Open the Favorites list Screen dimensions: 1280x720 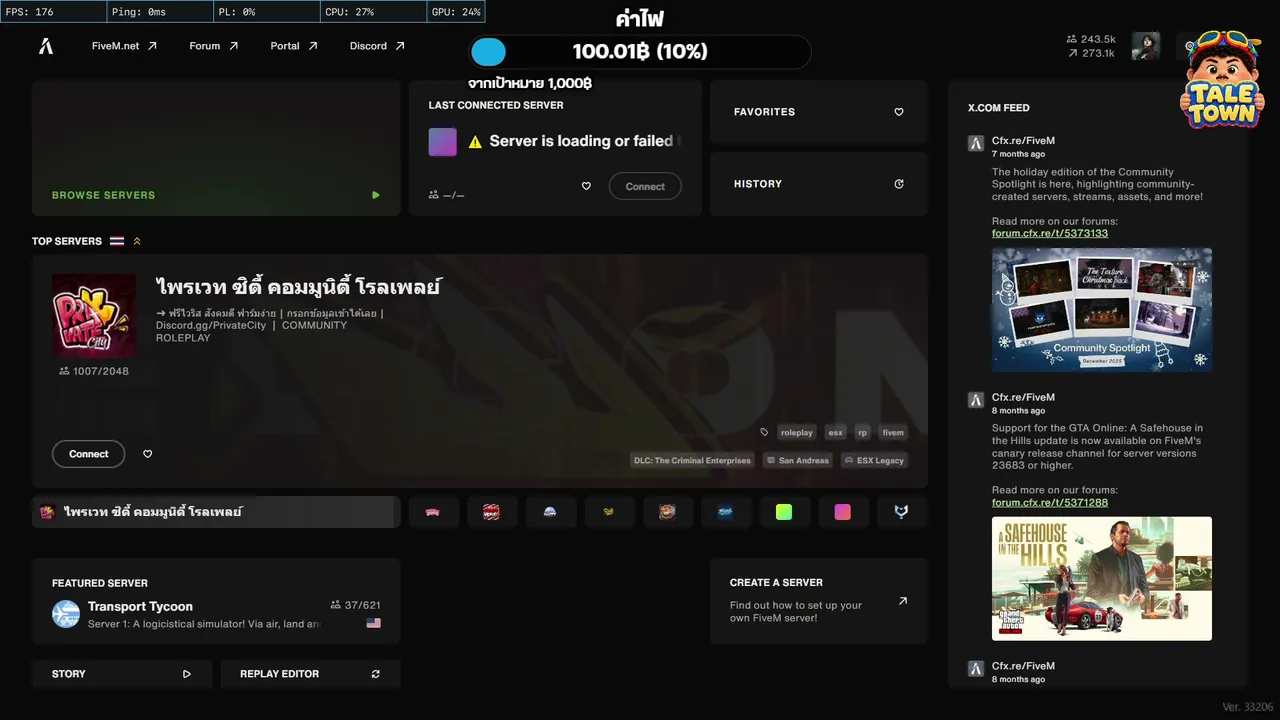[x=819, y=112]
